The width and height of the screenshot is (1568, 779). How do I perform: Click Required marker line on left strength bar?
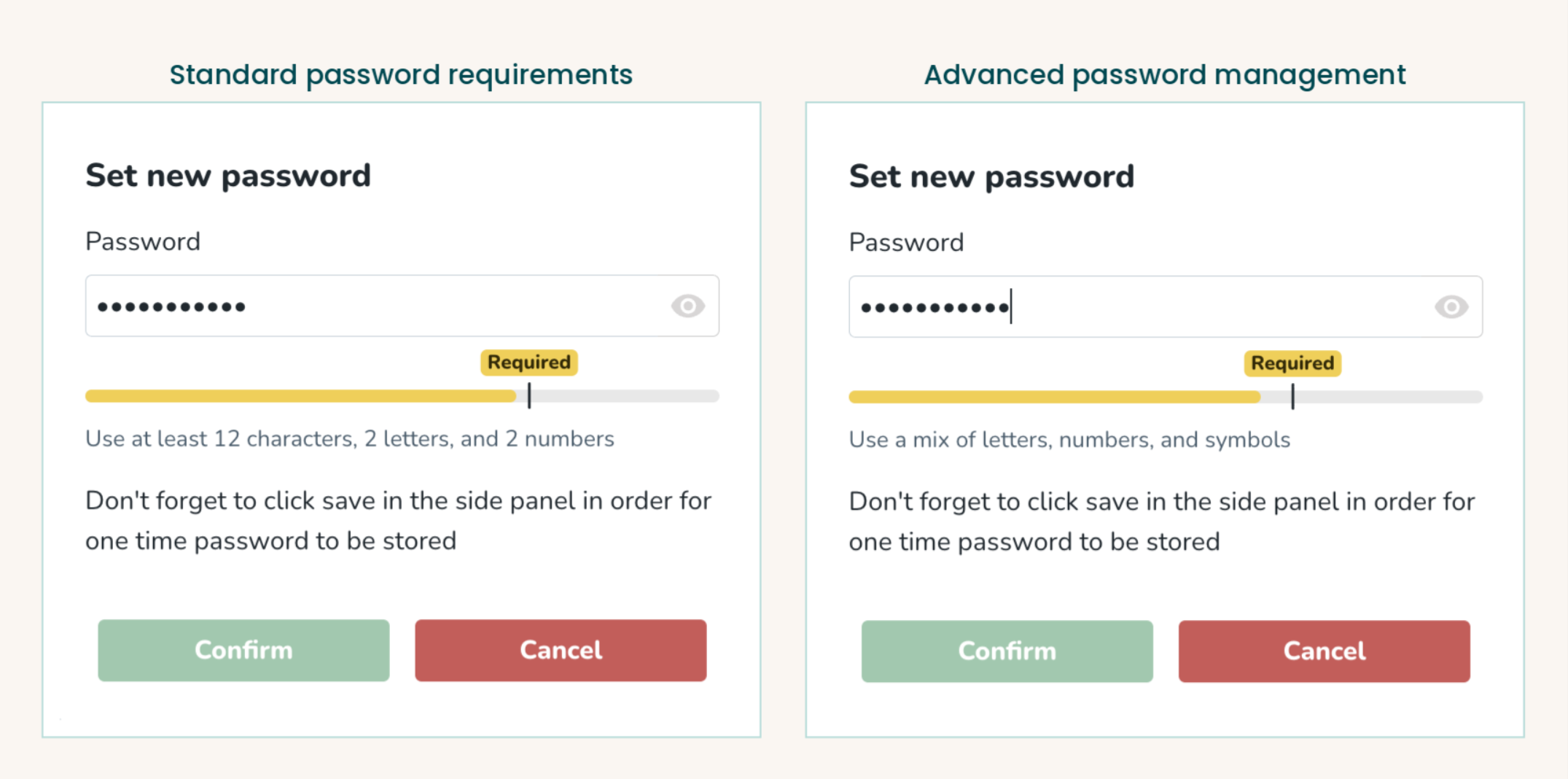pos(529,396)
